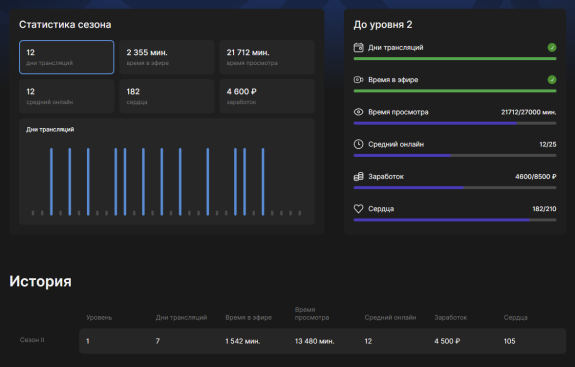
Task: Click the Заработок column header in История
Action: click(451, 318)
